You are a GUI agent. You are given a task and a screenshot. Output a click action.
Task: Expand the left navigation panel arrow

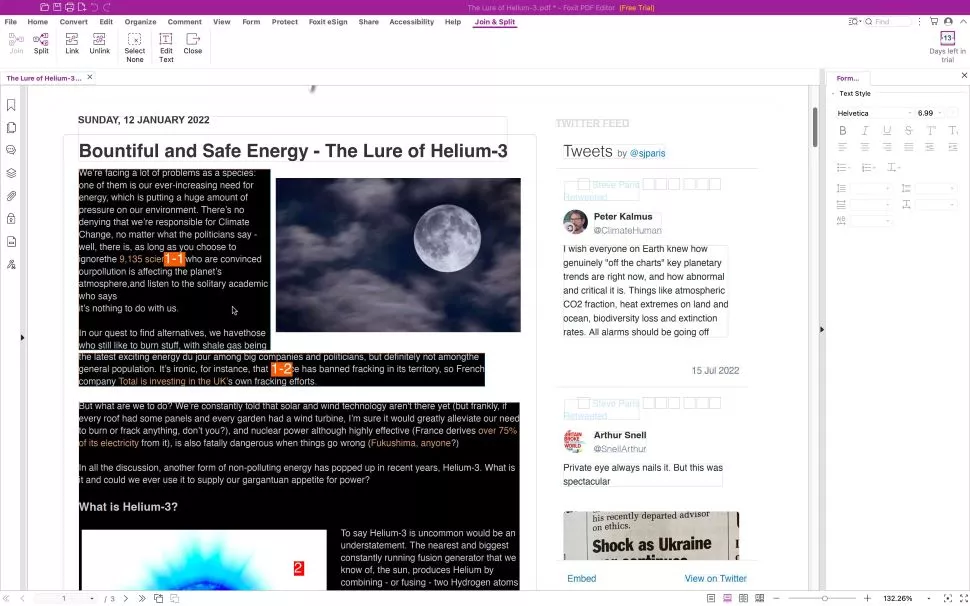pos(22,338)
